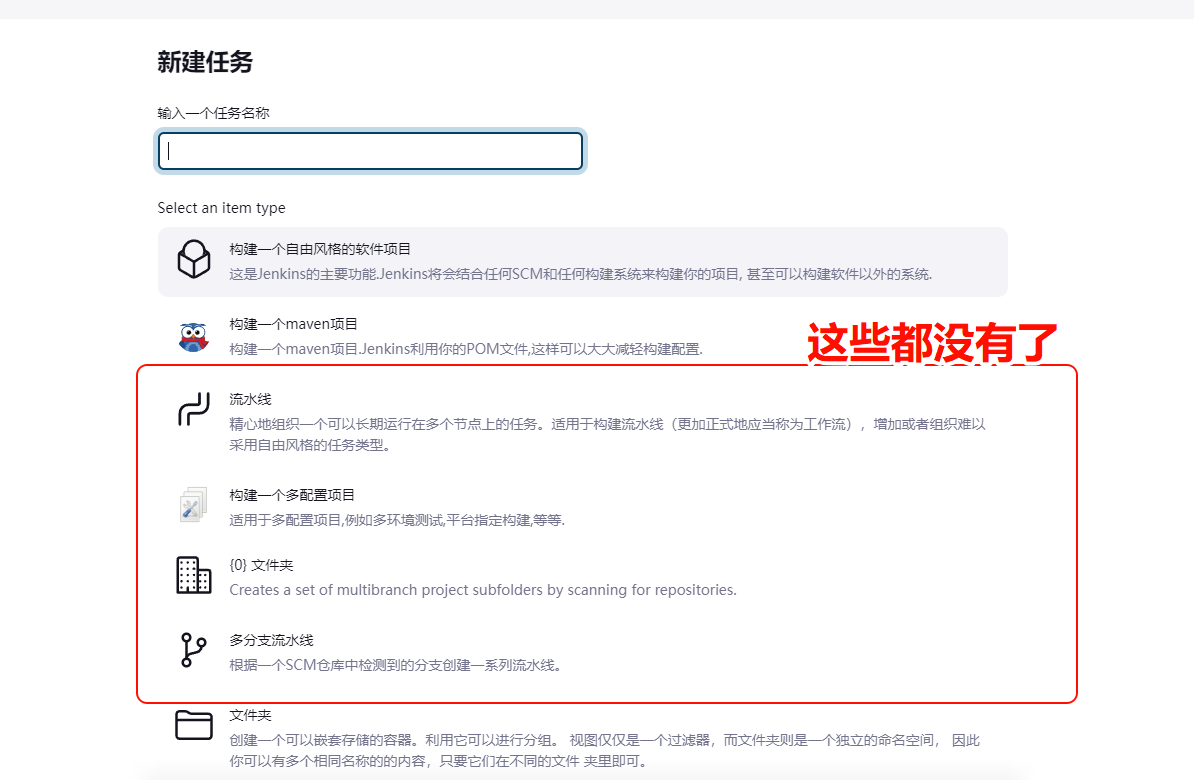Click the 文件夹 folder icon
This screenshot has width=1194, height=780.
[x=194, y=725]
